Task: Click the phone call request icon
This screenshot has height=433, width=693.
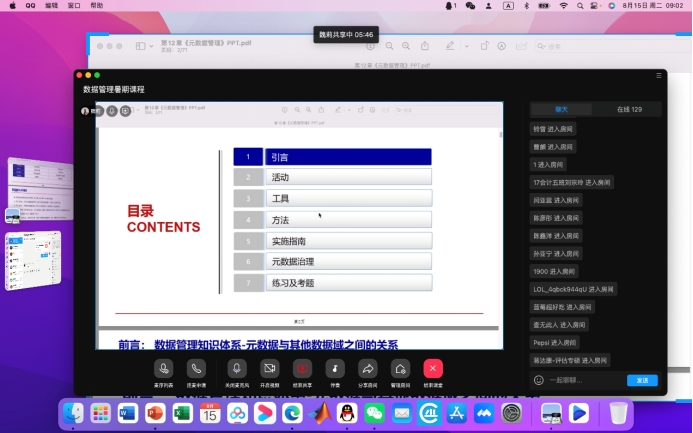Action: [196, 369]
